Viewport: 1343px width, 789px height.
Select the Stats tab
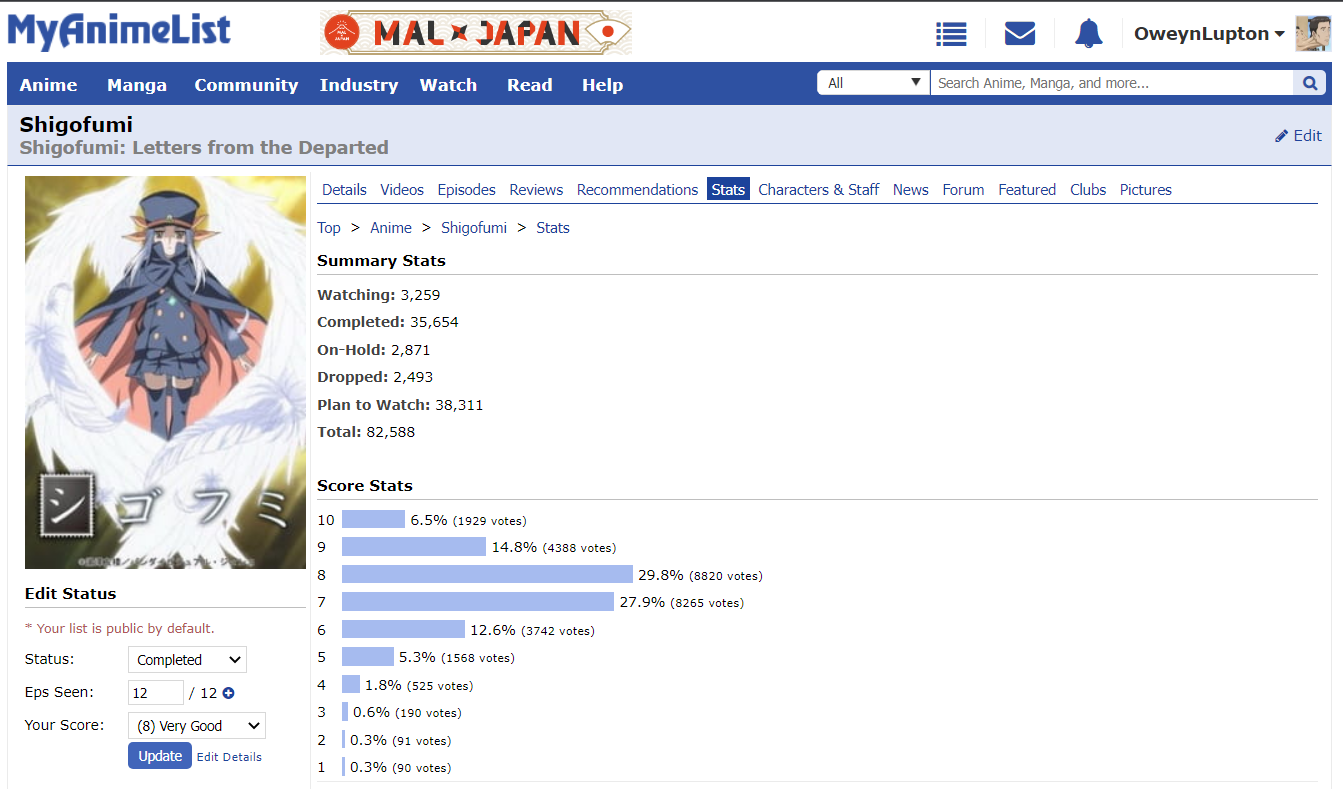point(728,190)
